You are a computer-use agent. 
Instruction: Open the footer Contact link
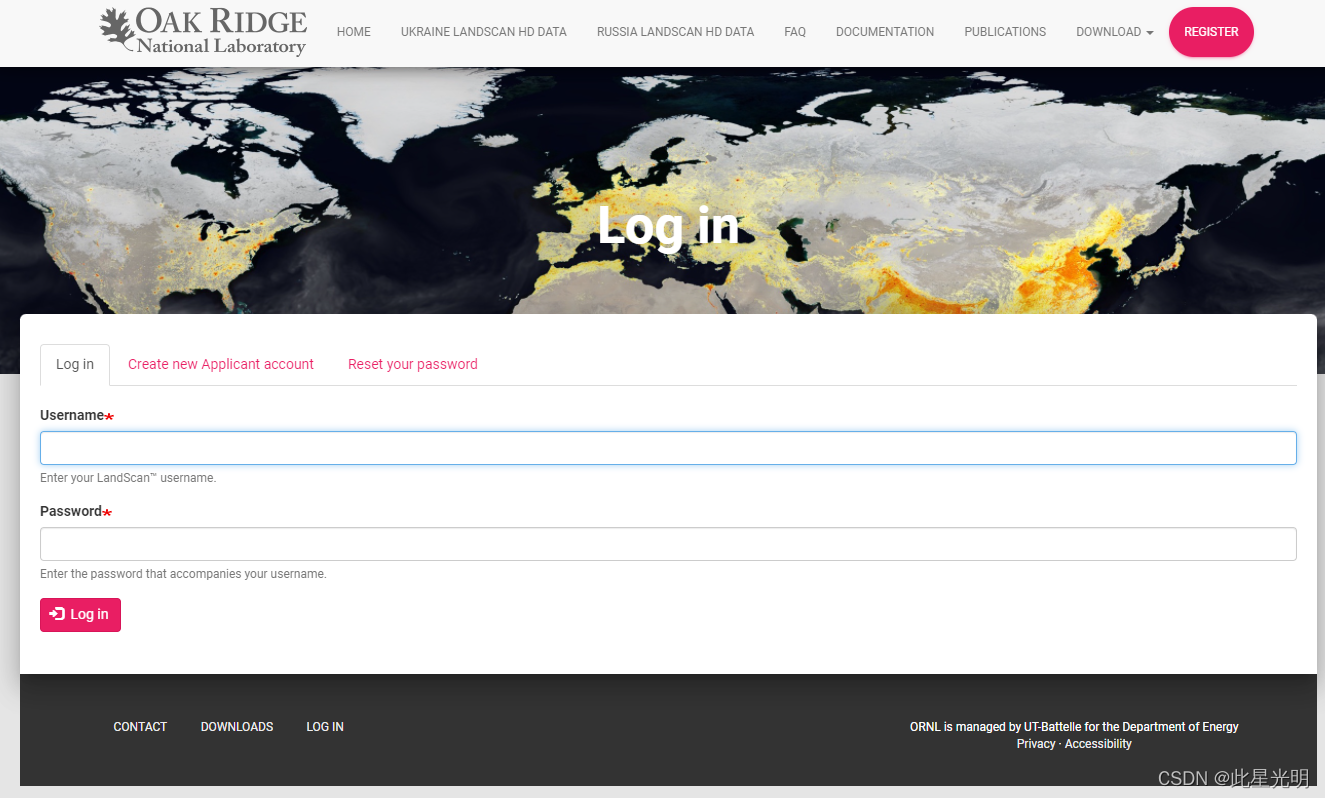pyautogui.click(x=140, y=727)
